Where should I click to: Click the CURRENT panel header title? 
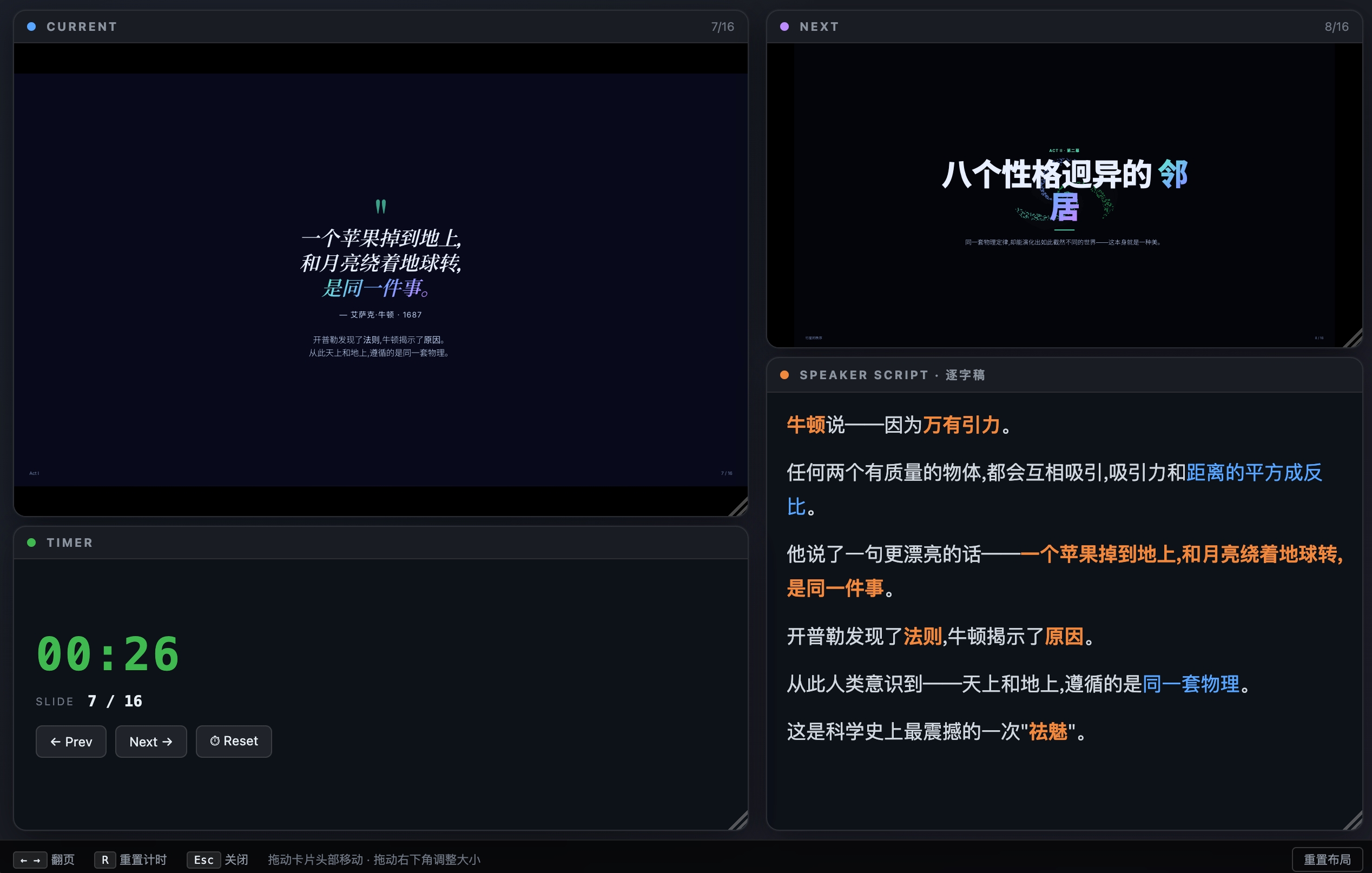coord(82,27)
